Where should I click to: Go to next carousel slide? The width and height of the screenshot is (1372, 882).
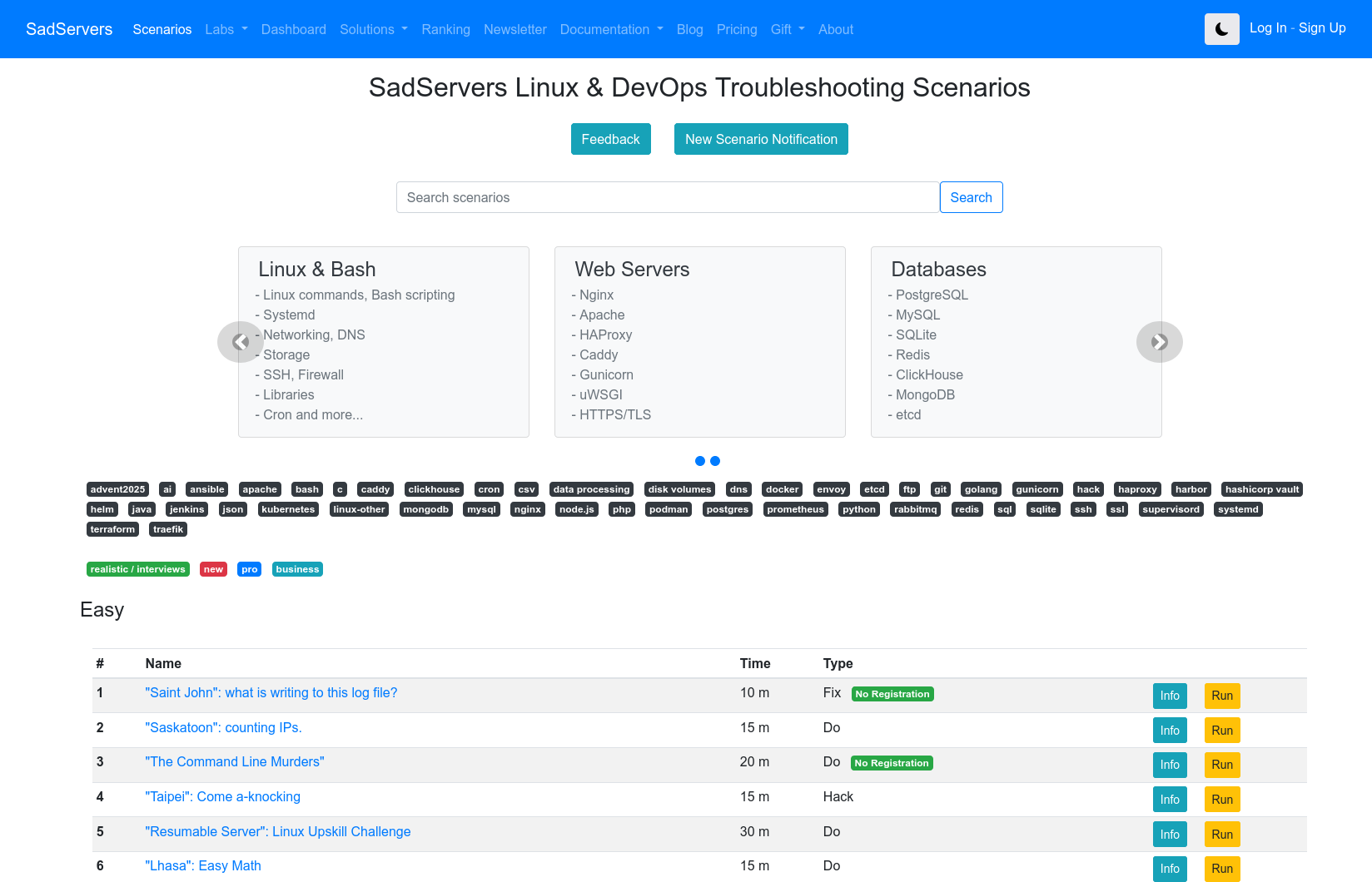[1160, 342]
